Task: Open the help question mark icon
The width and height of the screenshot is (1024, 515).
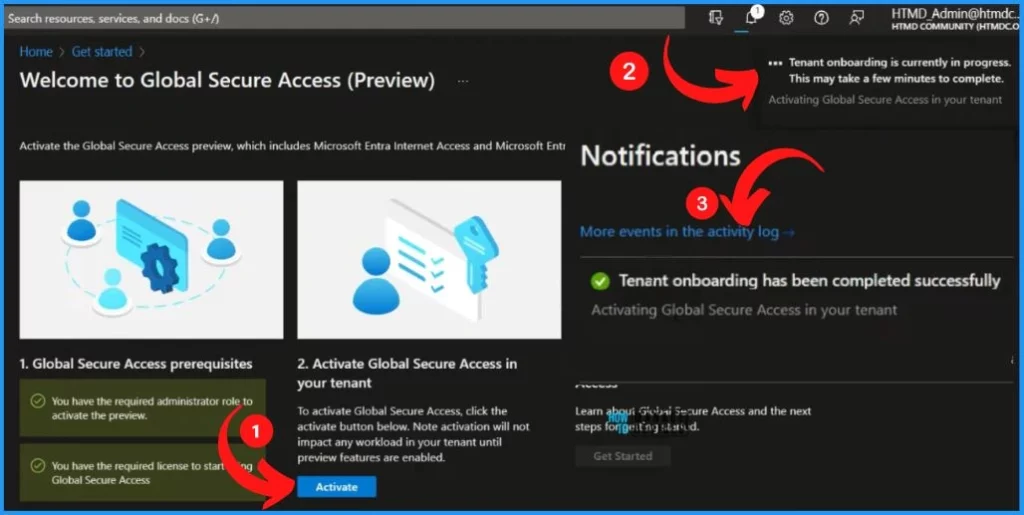Action: (822, 18)
